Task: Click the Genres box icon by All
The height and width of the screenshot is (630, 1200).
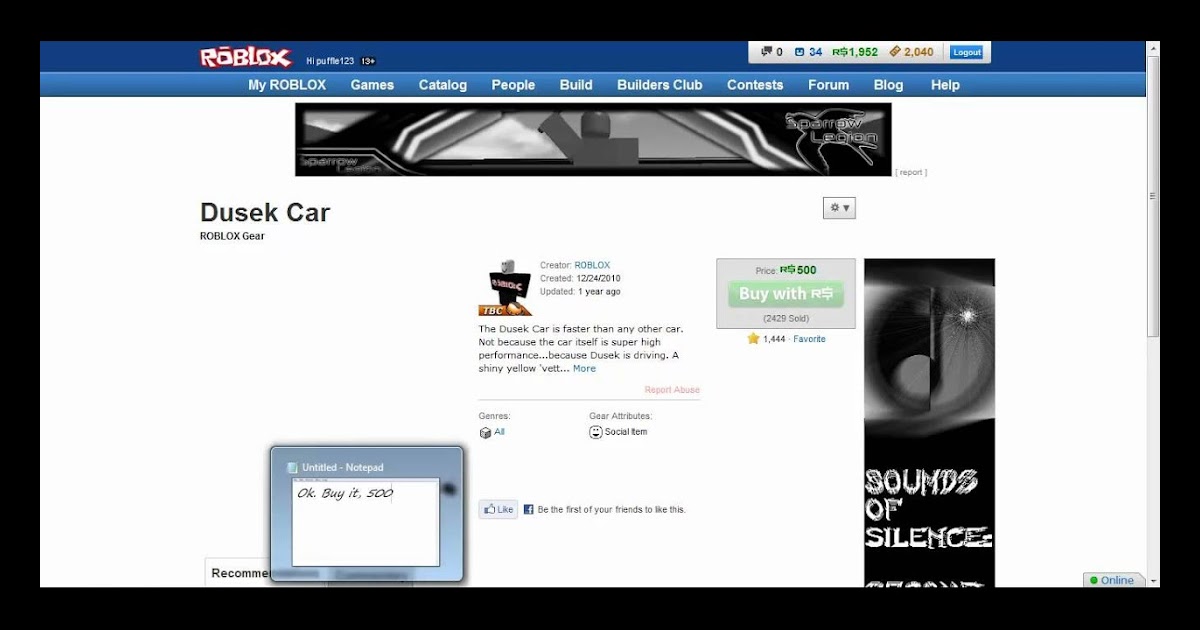Action: tap(485, 432)
